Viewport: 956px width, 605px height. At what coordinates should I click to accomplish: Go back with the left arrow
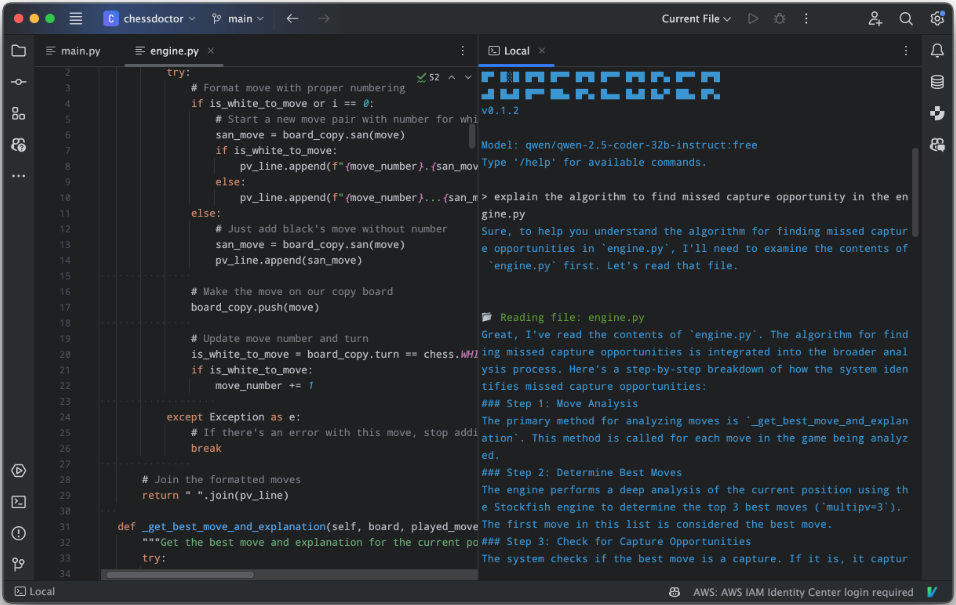click(x=293, y=19)
